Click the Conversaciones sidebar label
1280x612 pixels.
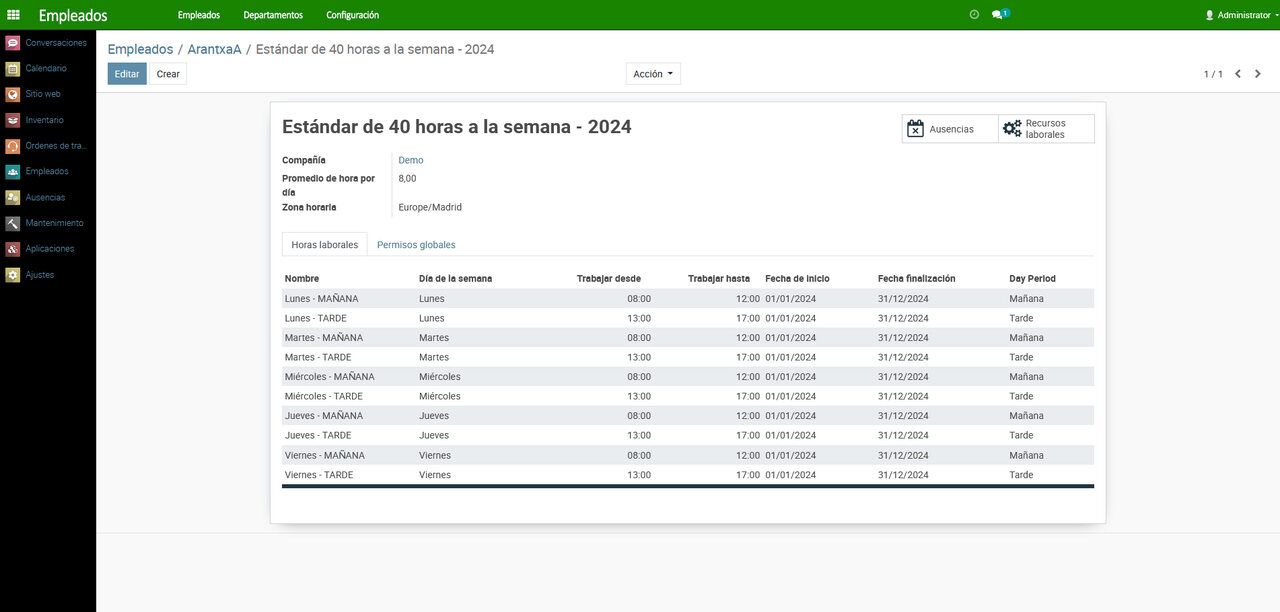56,43
